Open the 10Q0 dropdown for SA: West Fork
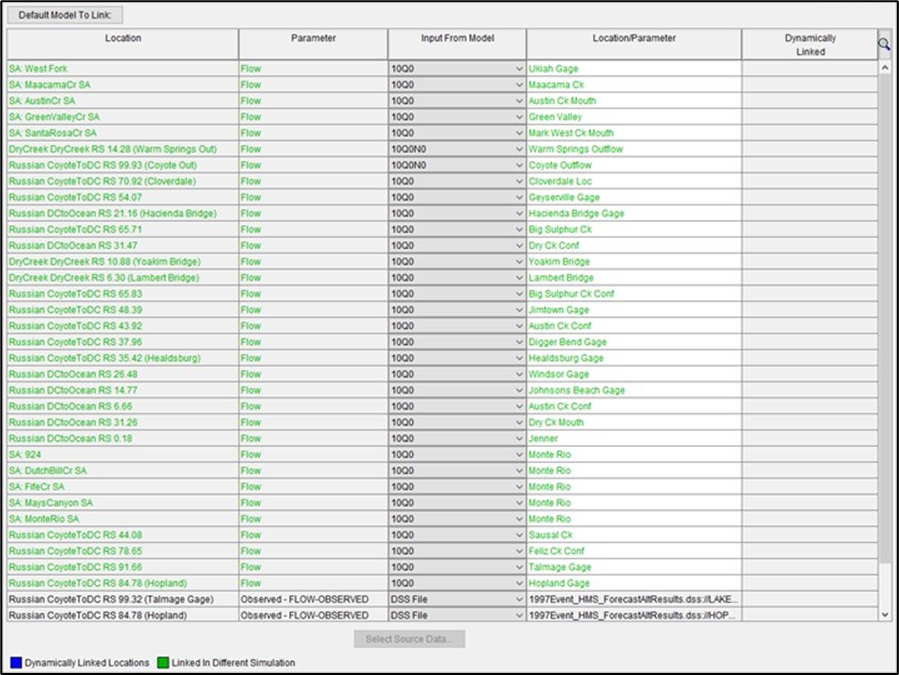This screenshot has height=675, width=899. [517, 68]
